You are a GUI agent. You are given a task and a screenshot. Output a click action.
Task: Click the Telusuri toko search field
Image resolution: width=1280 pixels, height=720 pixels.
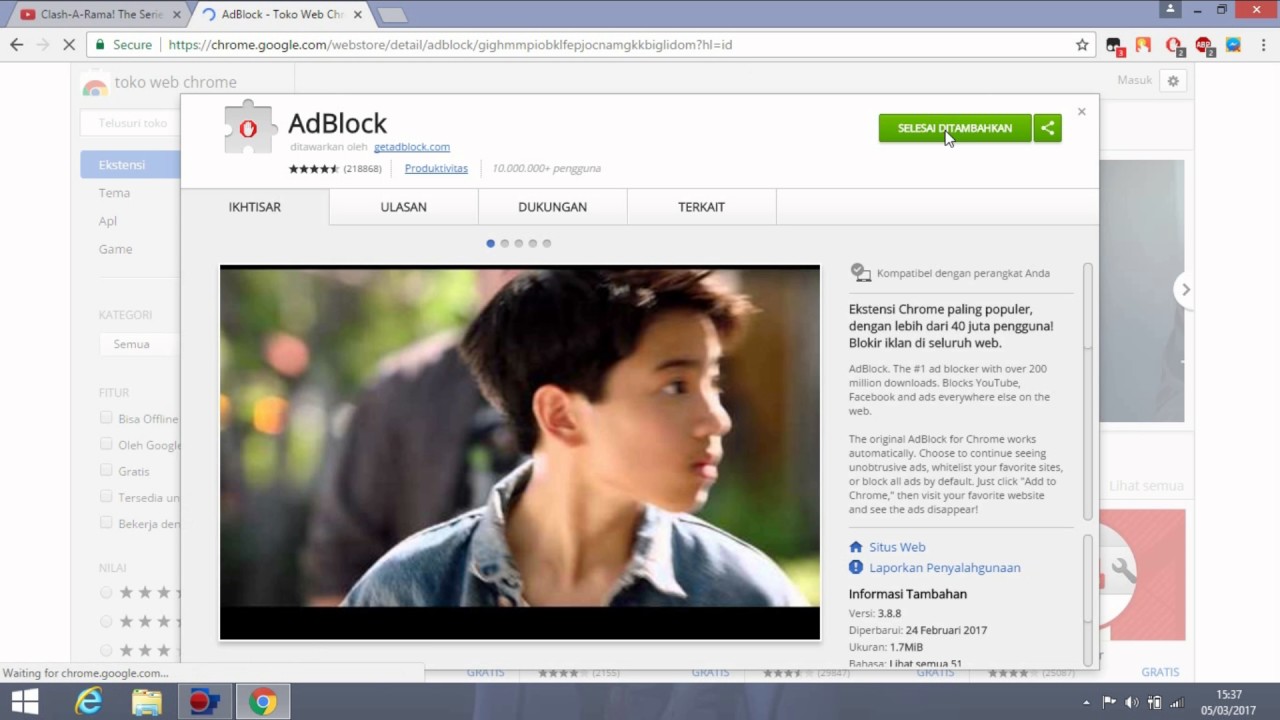point(131,123)
